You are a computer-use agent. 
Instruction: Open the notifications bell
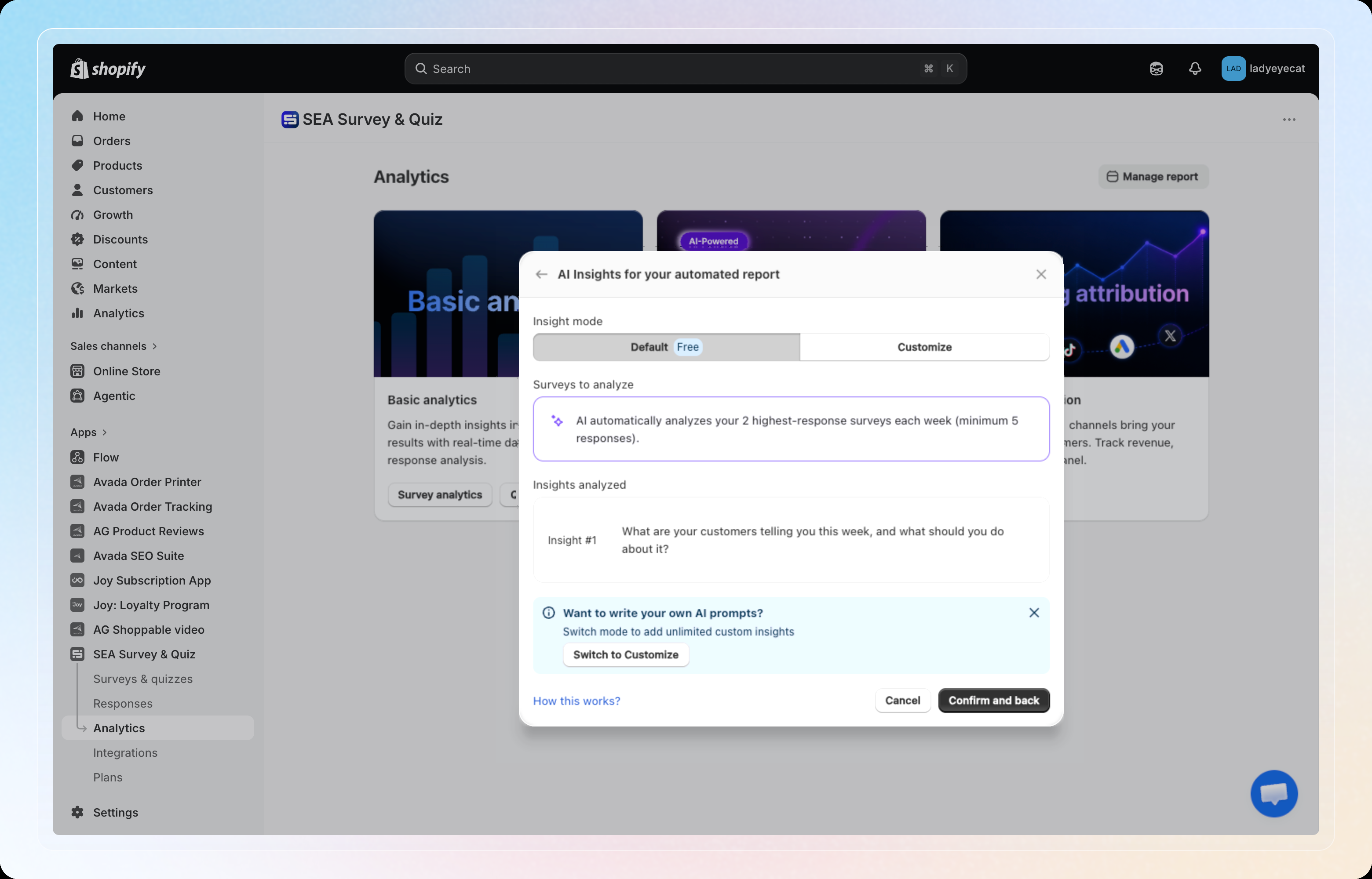(1195, 69)
